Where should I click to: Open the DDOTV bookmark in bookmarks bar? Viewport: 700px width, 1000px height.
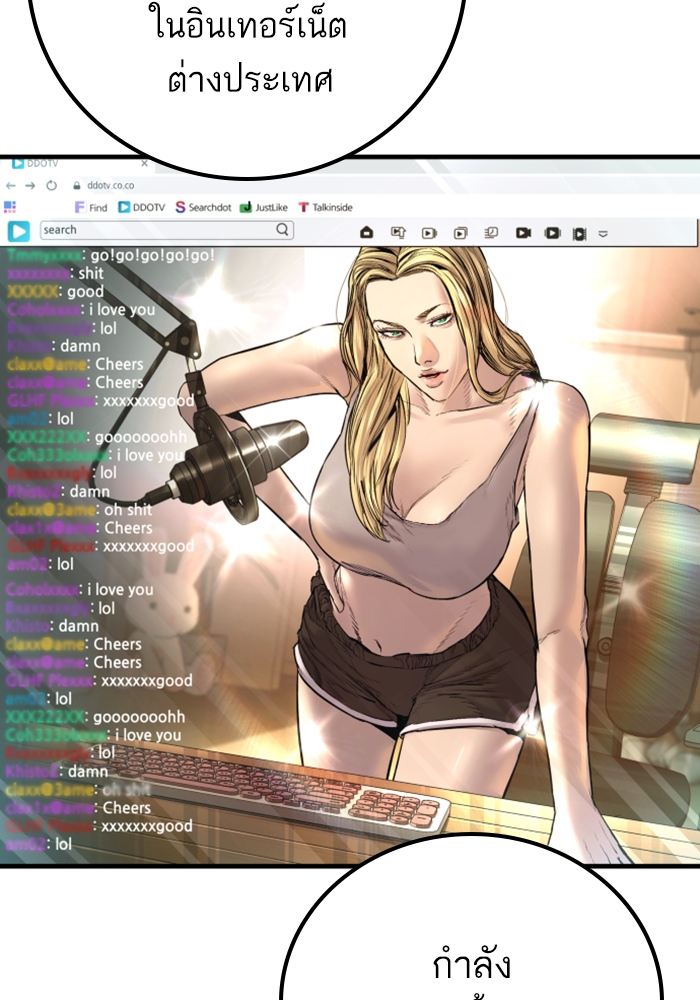(142, 207)
